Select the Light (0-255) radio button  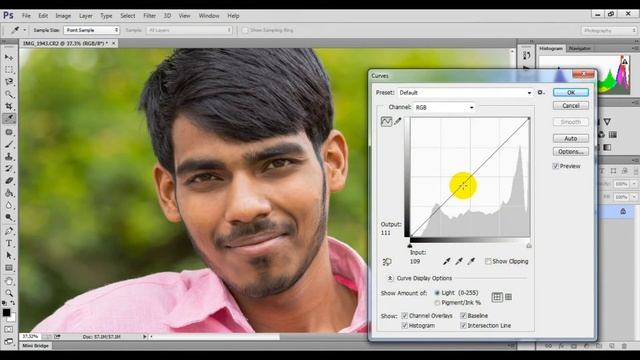(437, 293)
